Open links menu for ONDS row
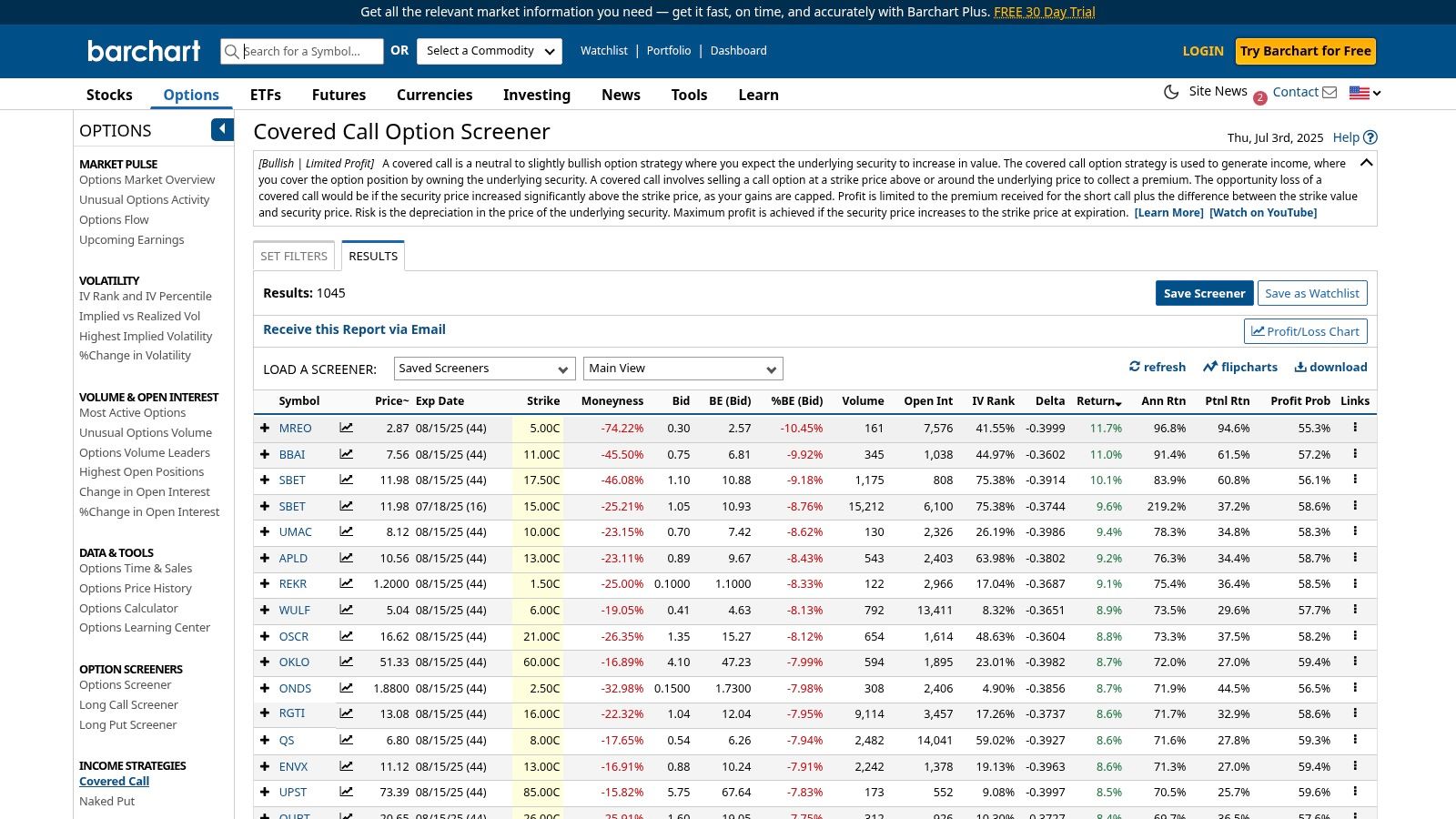The image size is (1456, 819). (1354, 687)
